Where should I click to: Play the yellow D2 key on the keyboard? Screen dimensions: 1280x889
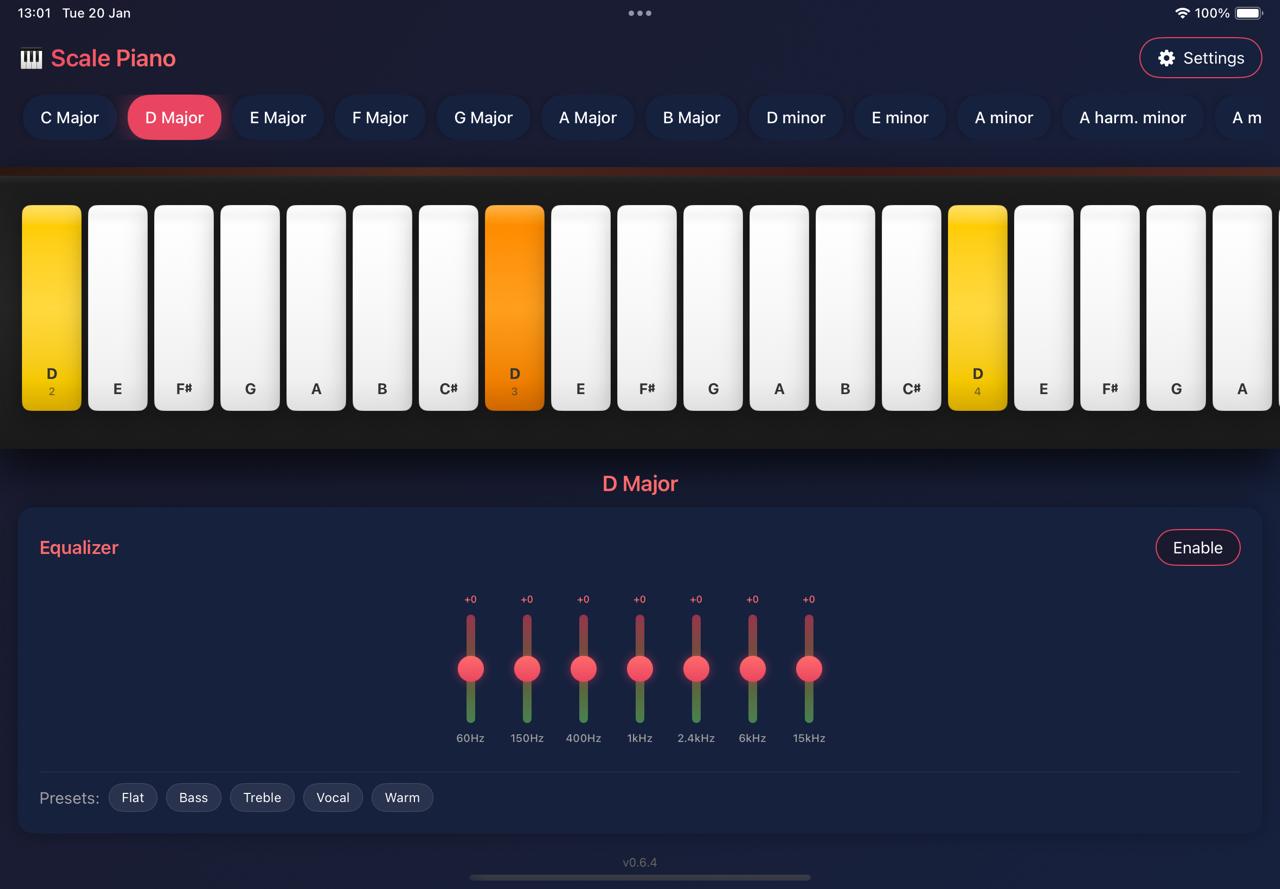coord(51,307)
